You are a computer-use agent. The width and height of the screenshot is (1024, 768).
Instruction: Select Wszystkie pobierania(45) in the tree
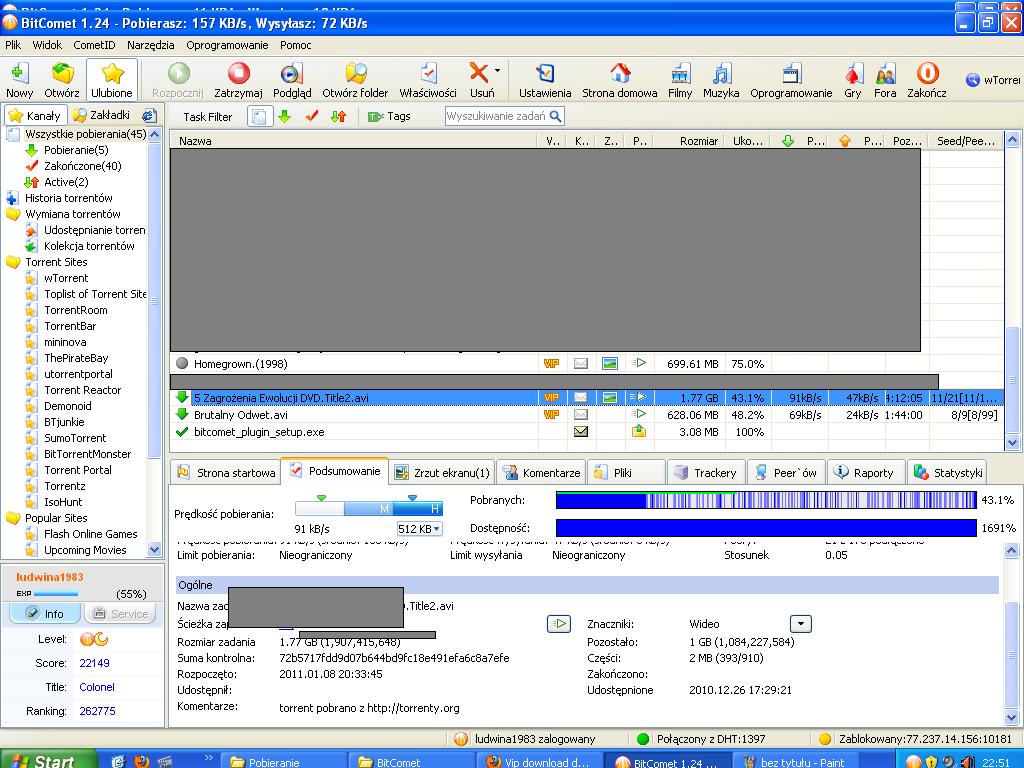86,134
